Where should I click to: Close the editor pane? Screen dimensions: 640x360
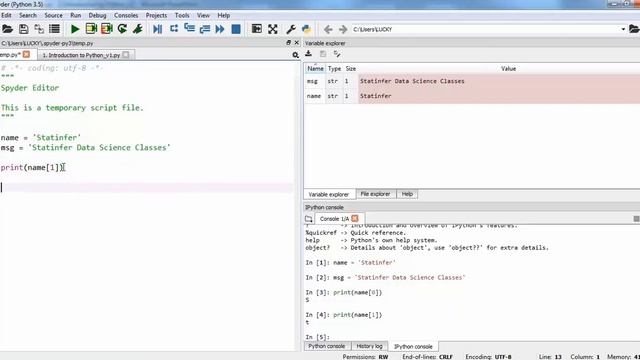point(297,42)
